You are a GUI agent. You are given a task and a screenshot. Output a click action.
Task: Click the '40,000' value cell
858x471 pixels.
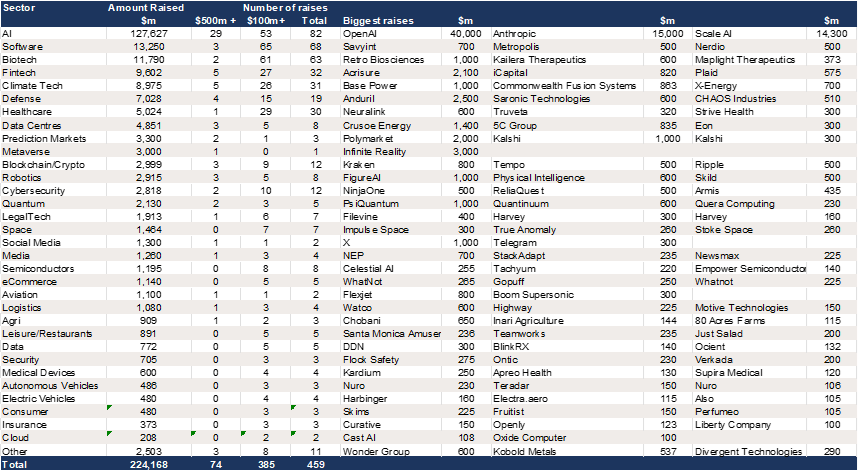point(465,34)
